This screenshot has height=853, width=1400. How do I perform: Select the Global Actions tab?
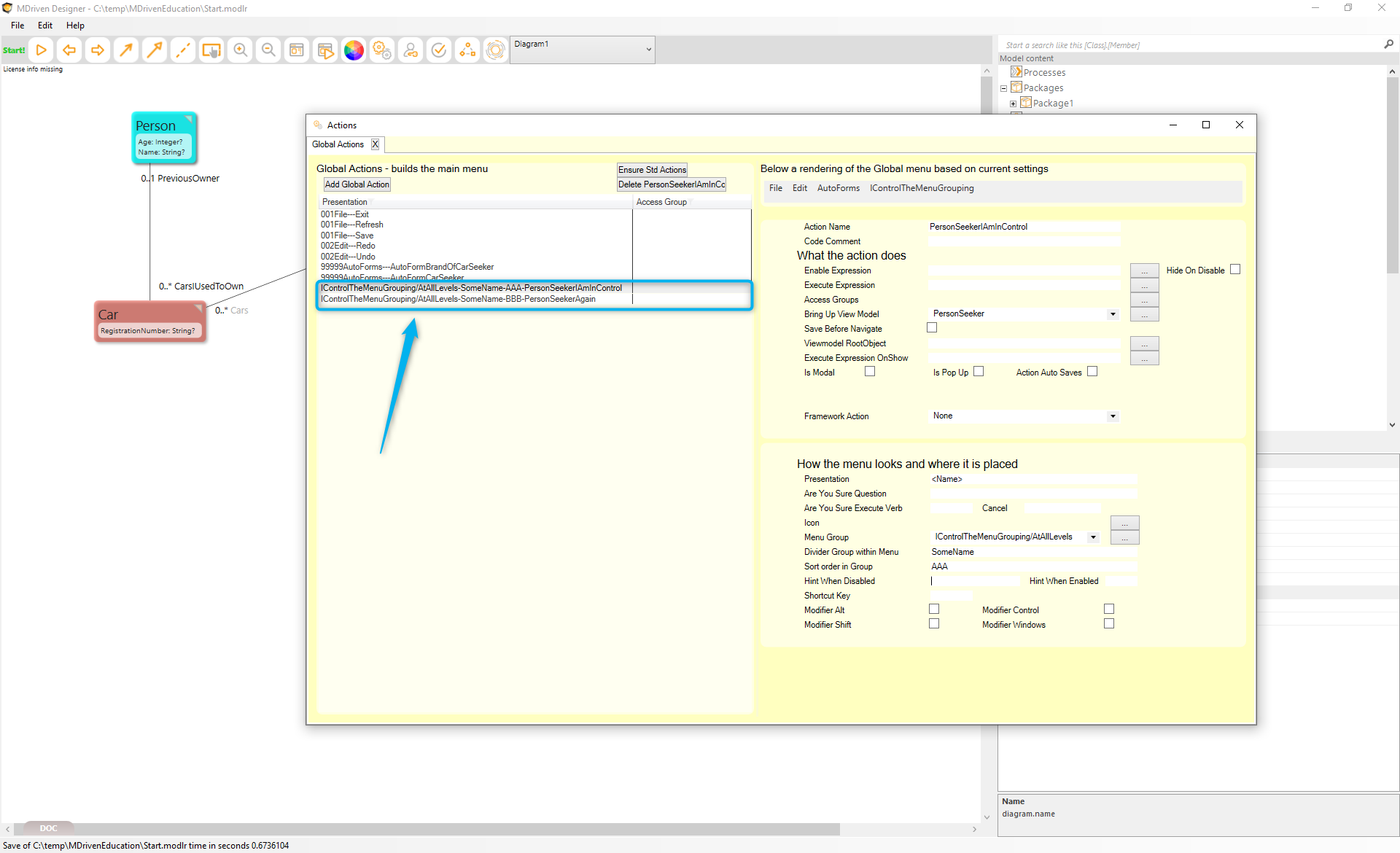tap(338, 144)
